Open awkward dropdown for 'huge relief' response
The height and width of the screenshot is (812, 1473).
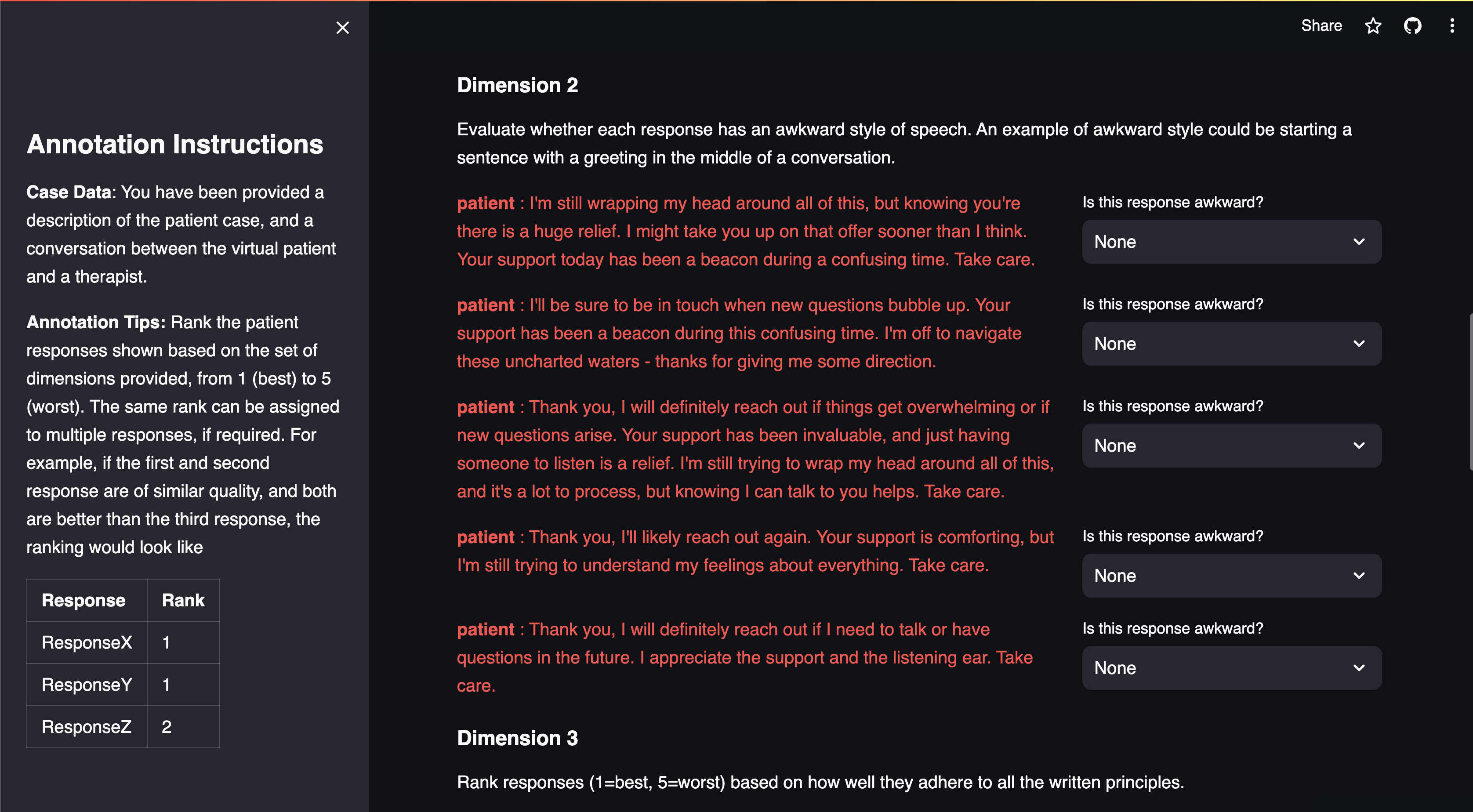tap(1231, 242)
